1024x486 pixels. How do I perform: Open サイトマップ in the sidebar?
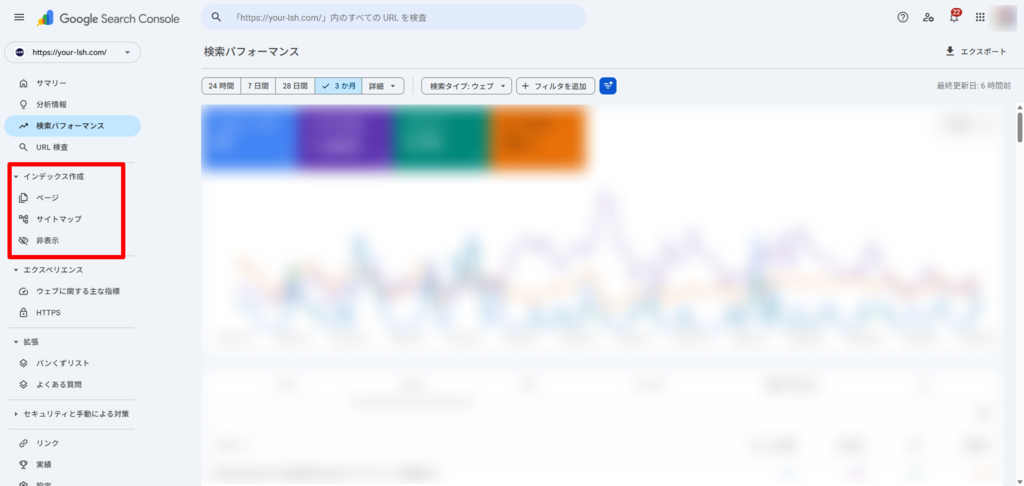click(59, 219)
